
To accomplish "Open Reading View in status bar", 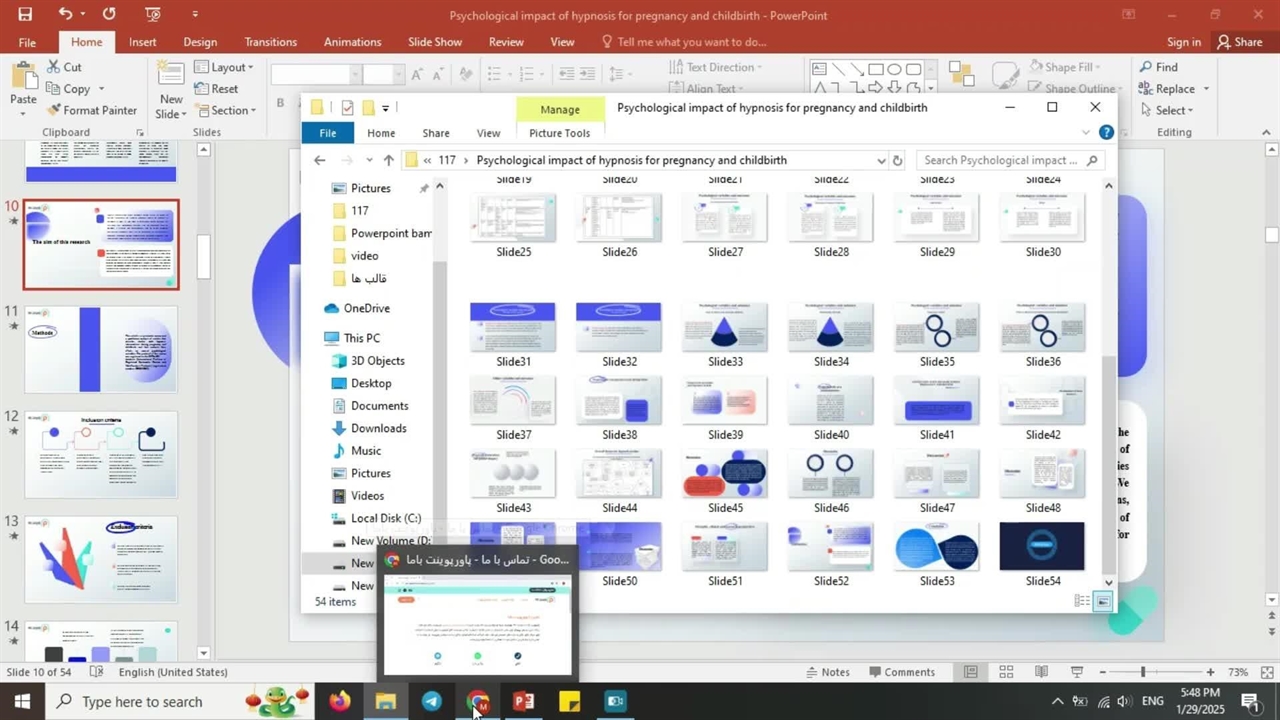I will tap(1041, 672).
